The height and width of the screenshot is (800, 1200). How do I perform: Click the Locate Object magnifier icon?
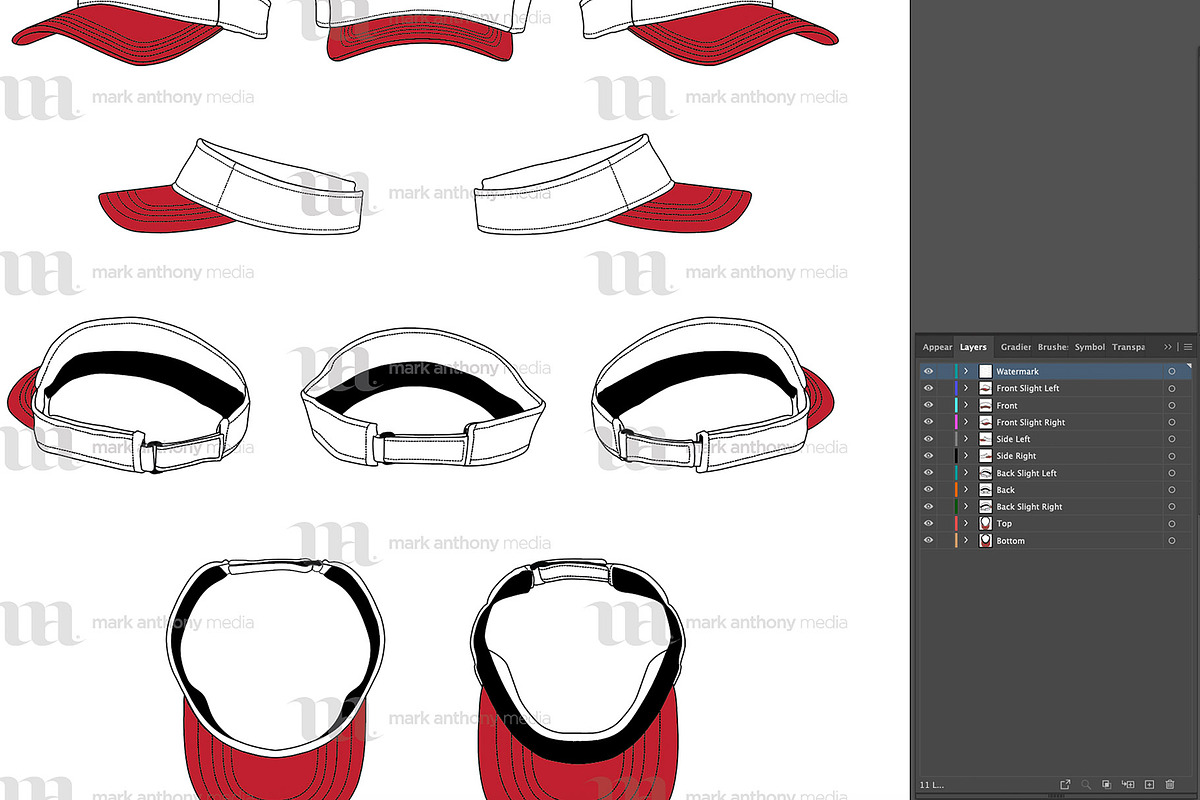1086,784
